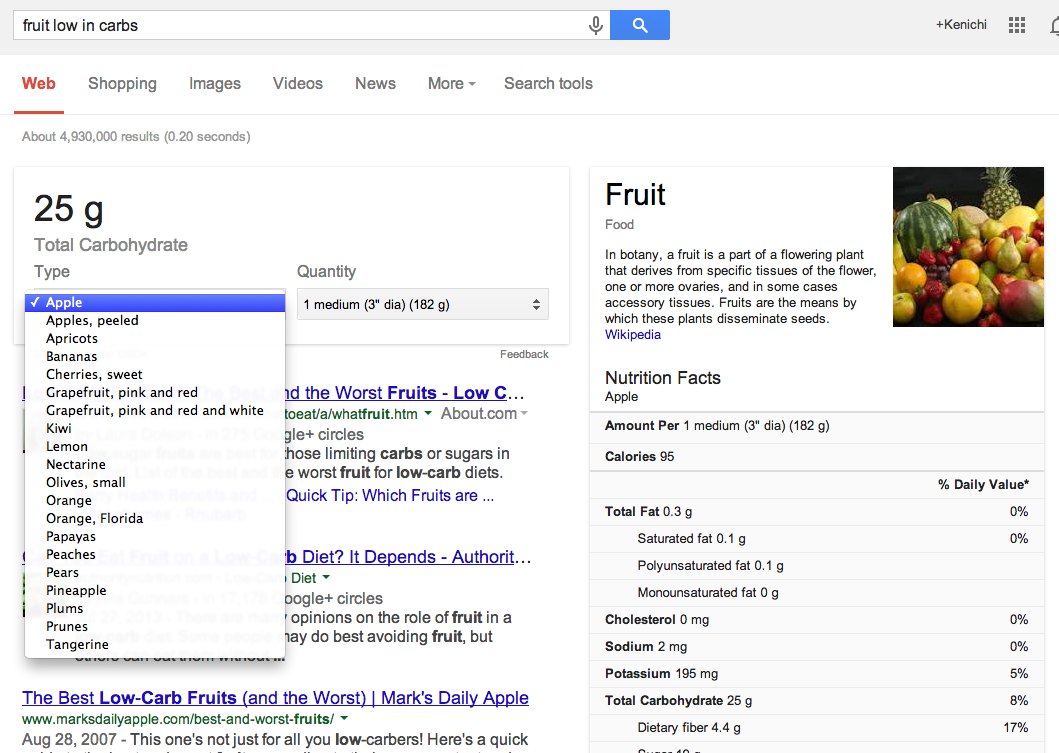Expand the More menu in search tabs
The height and width of the screenshot is (753, 1059).
coord(452,84)
